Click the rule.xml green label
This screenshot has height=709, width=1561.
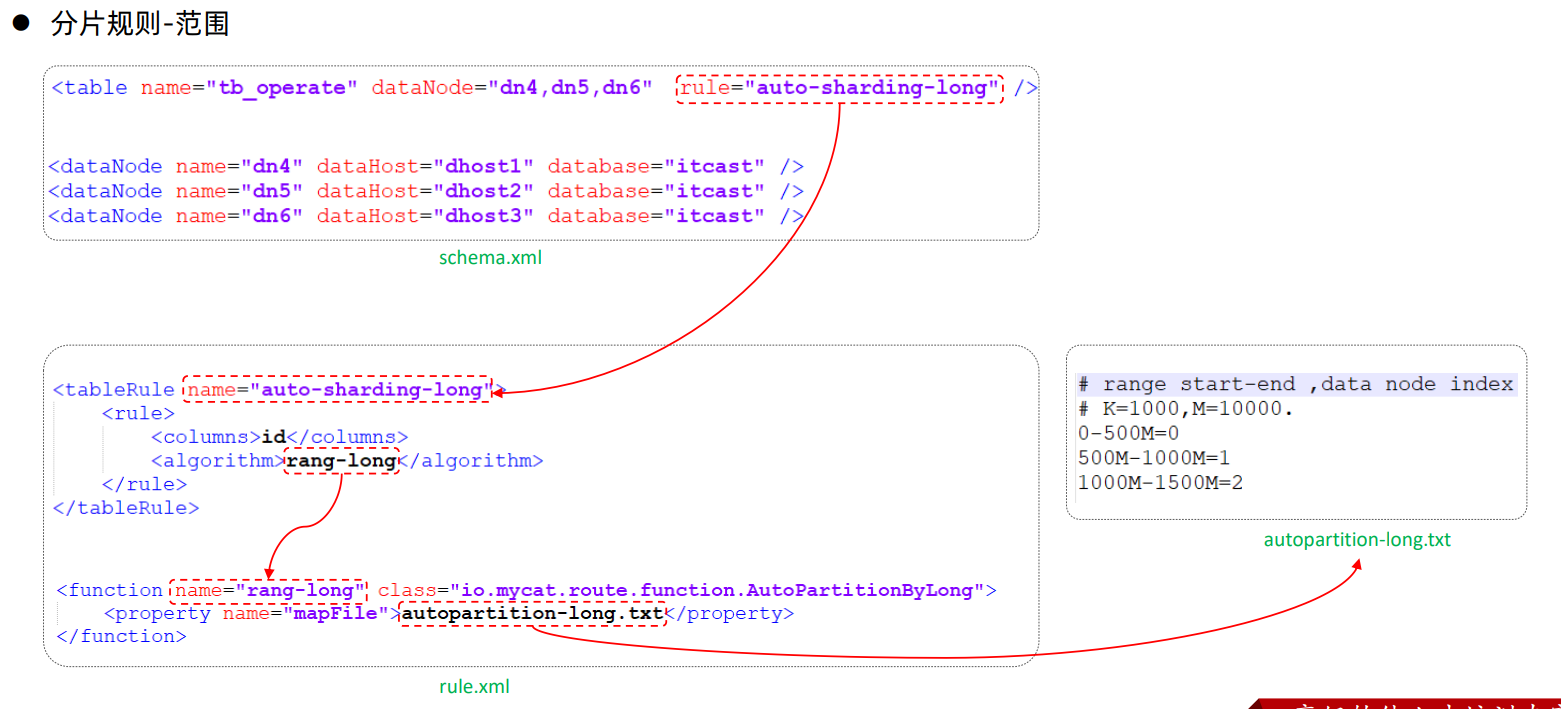[x=474, y=686]
